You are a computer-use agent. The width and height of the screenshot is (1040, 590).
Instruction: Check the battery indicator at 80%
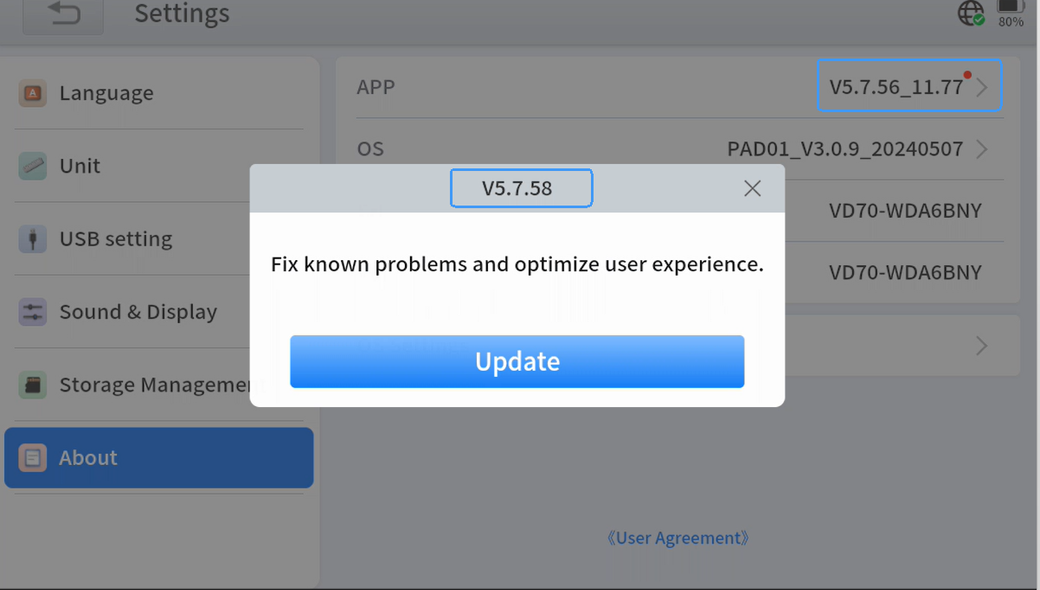[x=1010, y=12]
